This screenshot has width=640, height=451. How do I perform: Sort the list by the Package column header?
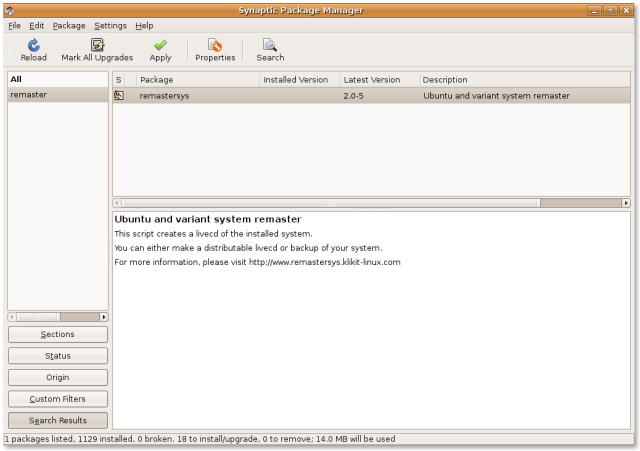(x=197, y=79)
